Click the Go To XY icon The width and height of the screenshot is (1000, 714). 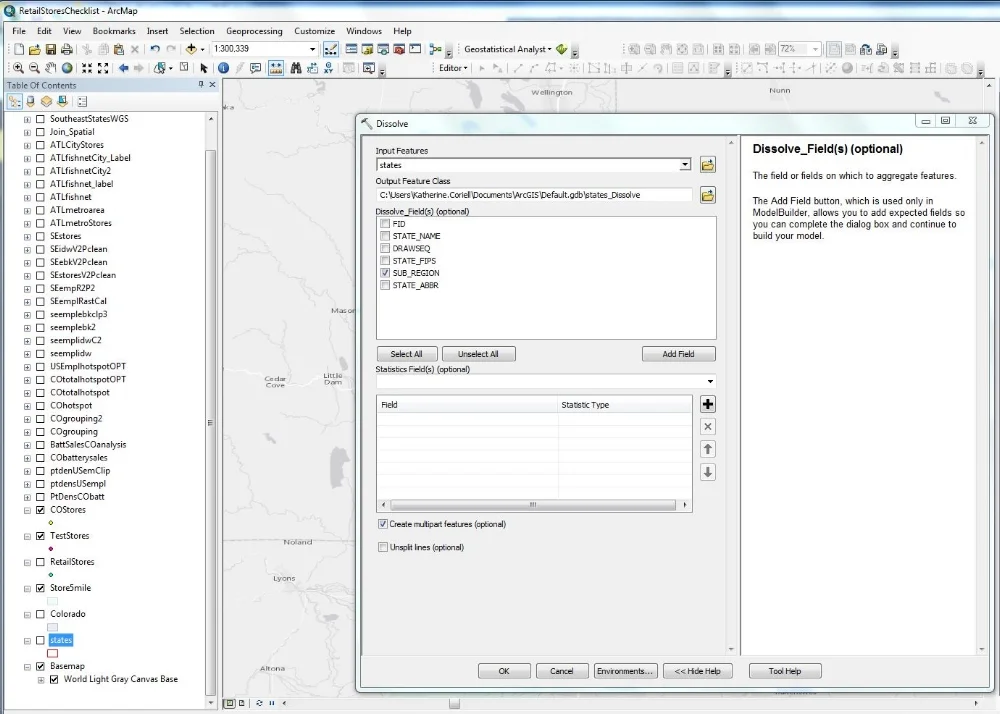pos(328,68)
